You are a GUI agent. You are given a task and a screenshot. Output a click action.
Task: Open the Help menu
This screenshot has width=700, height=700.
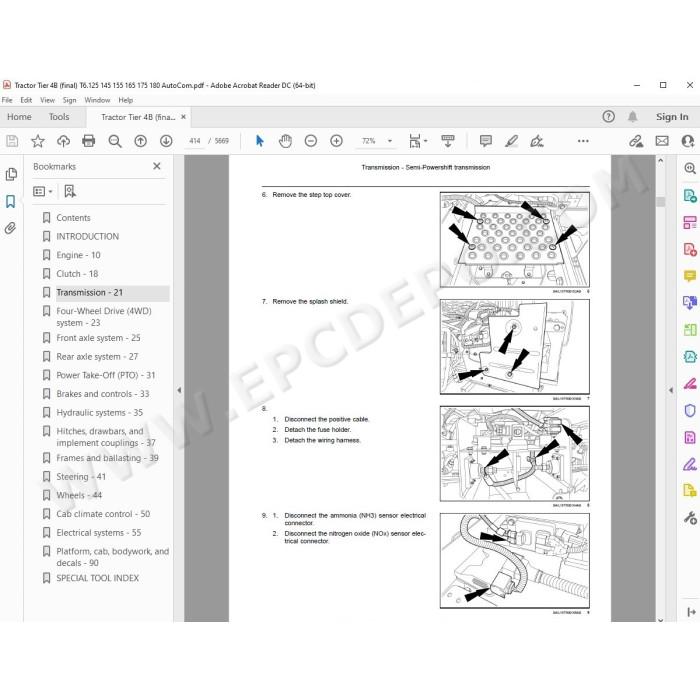[x=125, y=100]
